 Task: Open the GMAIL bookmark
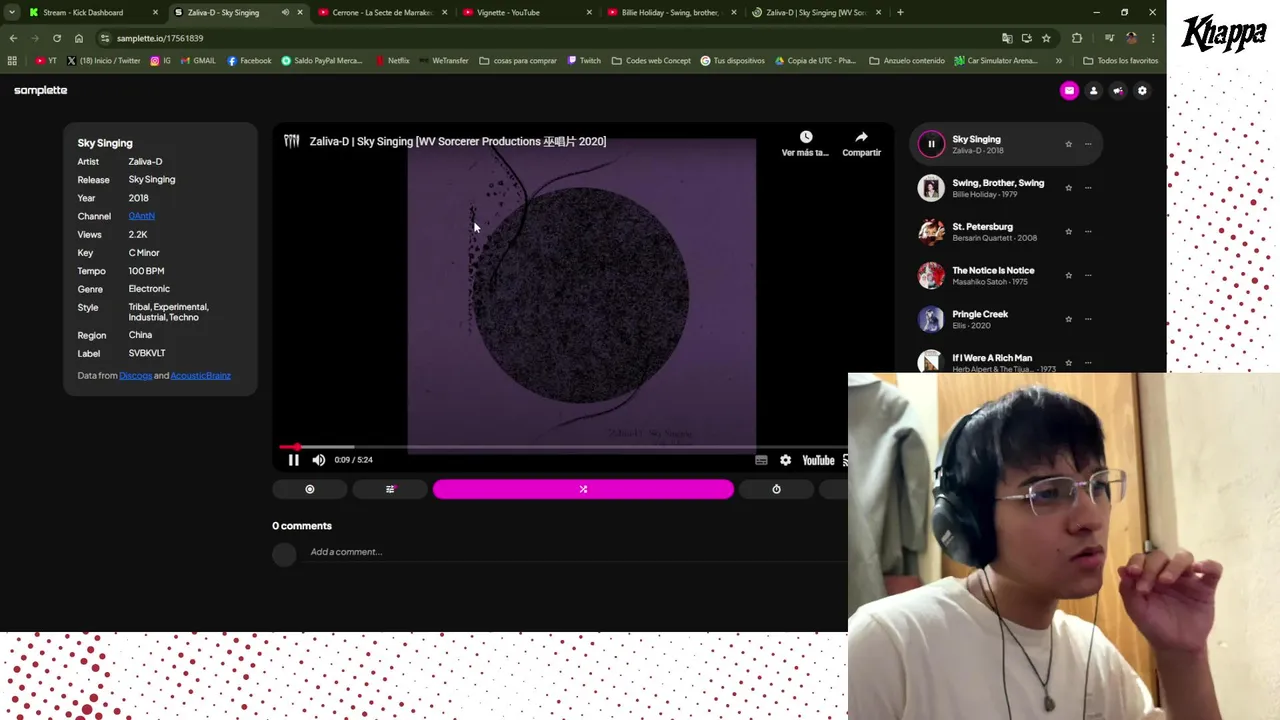click(198, 61)
